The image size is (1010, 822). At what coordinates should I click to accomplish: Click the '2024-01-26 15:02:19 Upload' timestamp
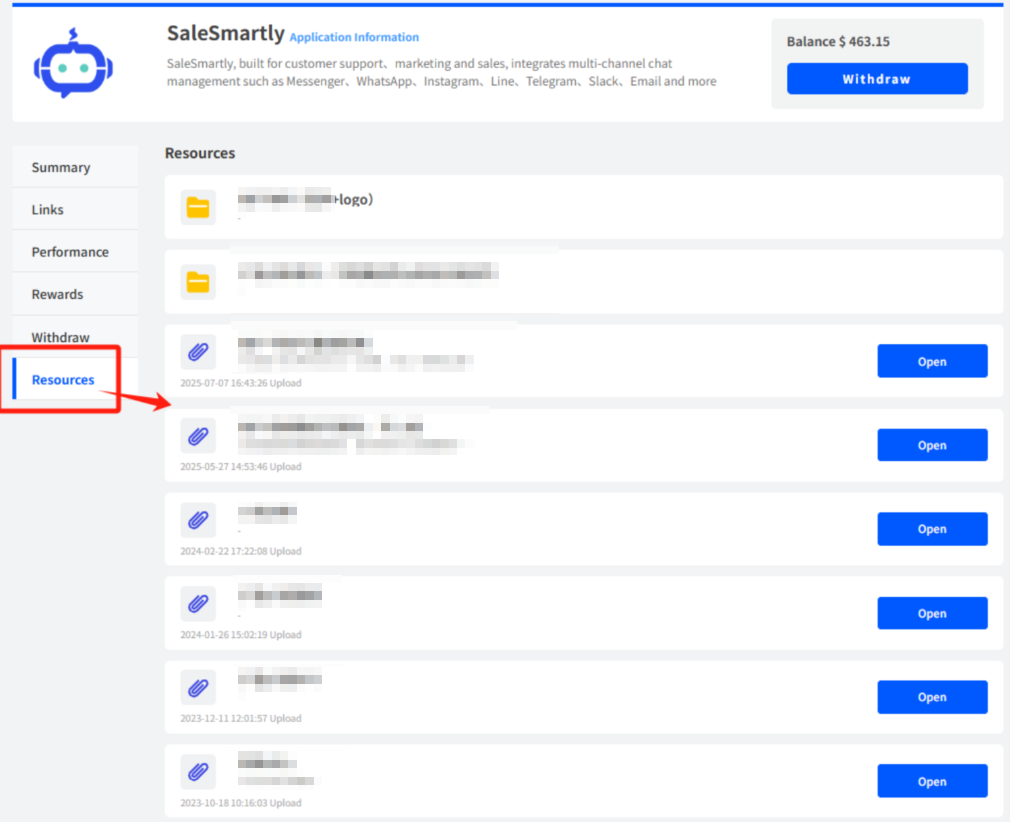241,635
